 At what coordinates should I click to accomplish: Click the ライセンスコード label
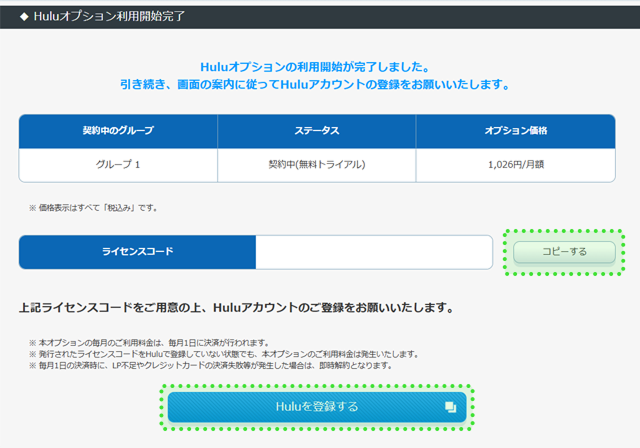coord(138,252)
